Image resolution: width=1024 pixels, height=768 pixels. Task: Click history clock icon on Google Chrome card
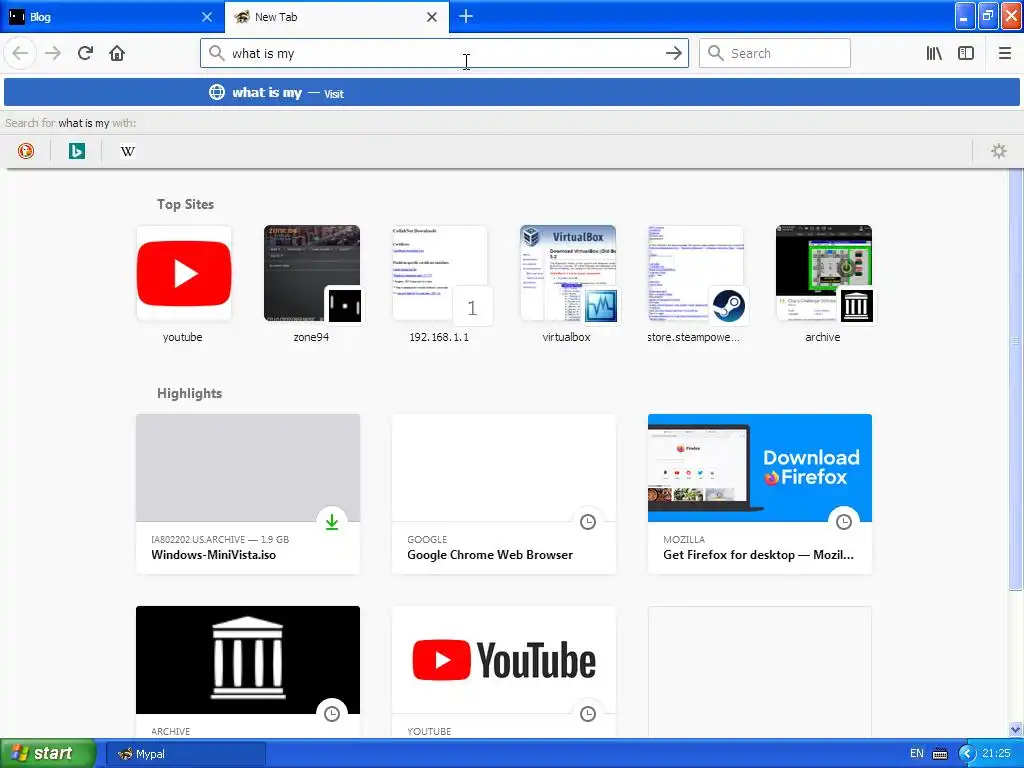(x=588, y=522)
